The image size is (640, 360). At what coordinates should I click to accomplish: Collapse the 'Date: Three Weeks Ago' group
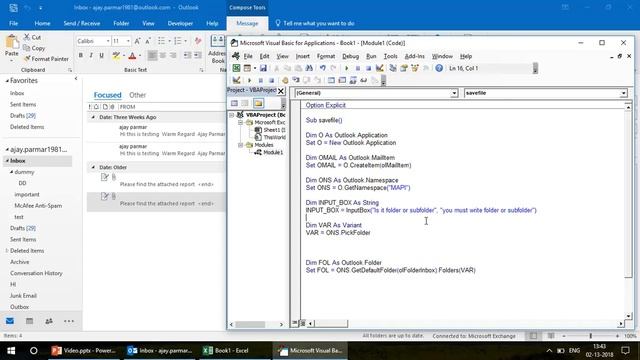pos(93,117)
